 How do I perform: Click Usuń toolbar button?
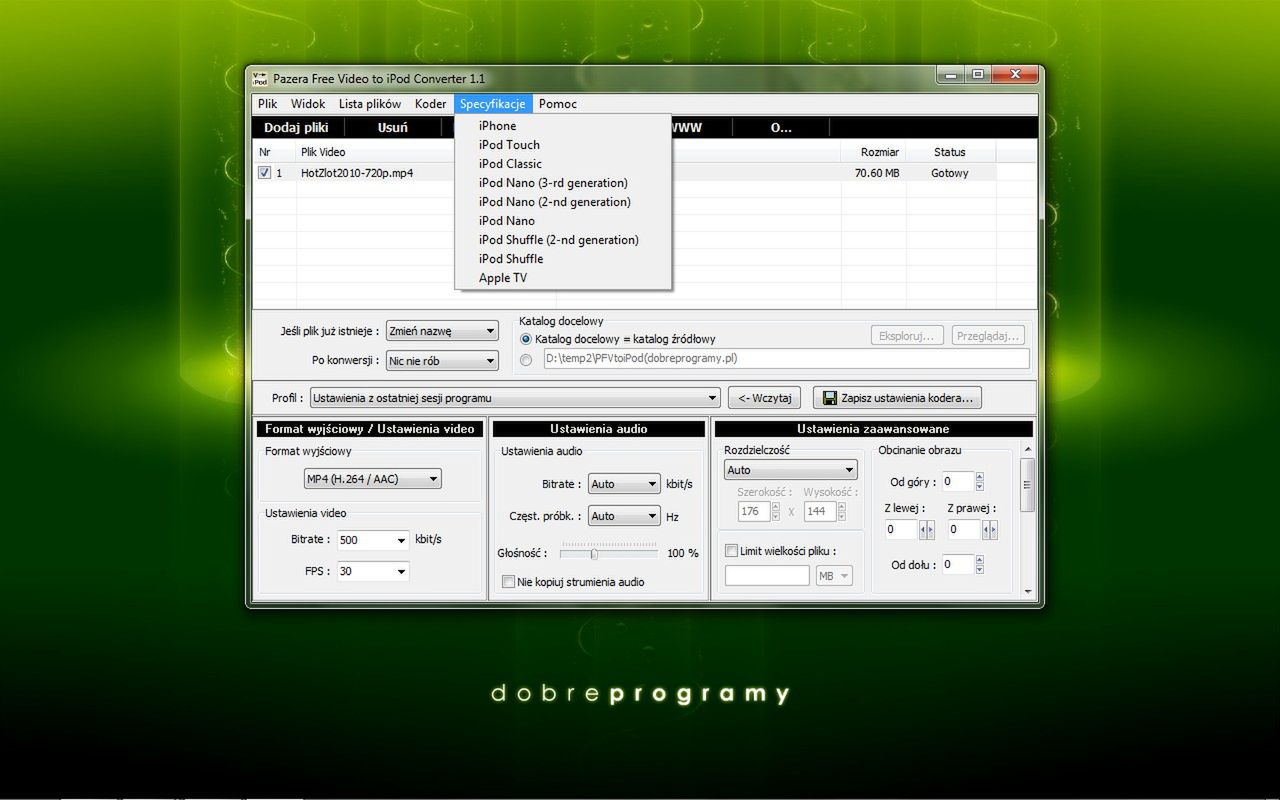[x=392, y=127]
